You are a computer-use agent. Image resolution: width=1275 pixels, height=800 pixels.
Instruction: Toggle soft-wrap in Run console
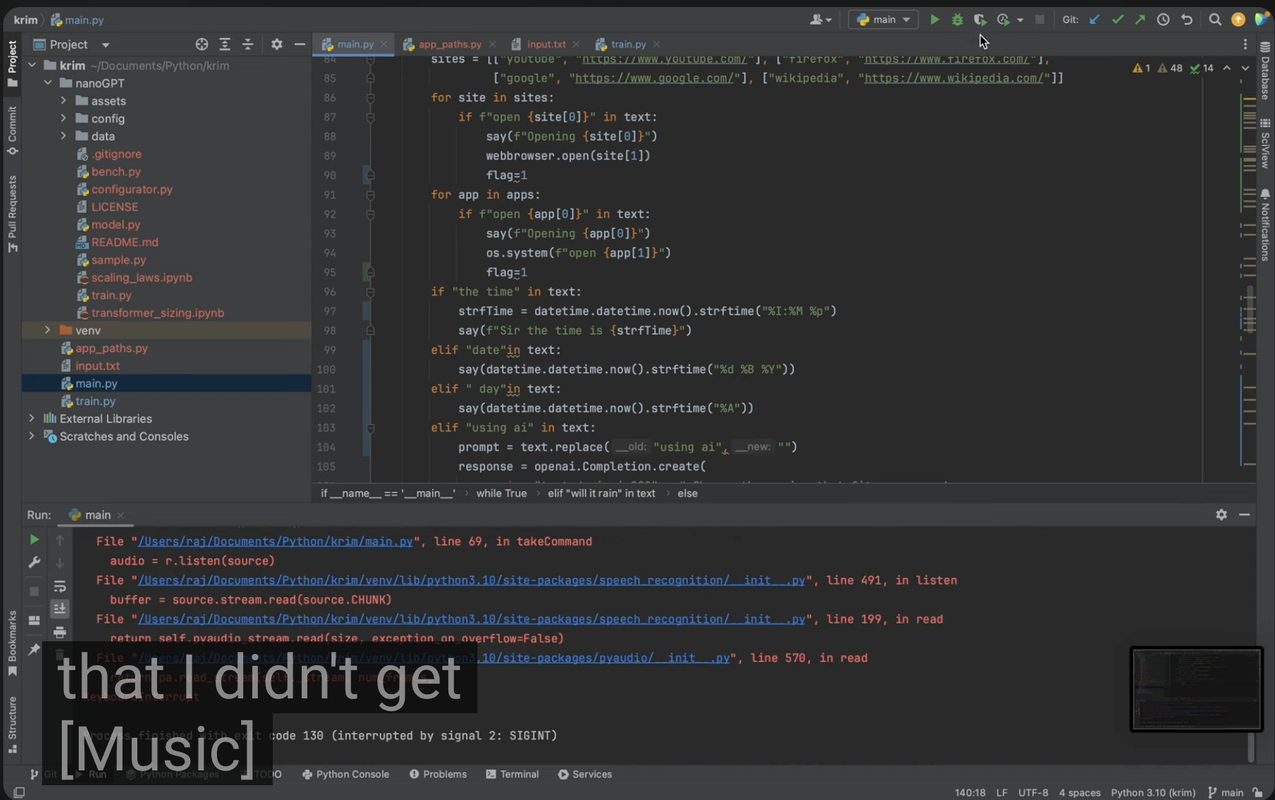click(x=60, y=586)
